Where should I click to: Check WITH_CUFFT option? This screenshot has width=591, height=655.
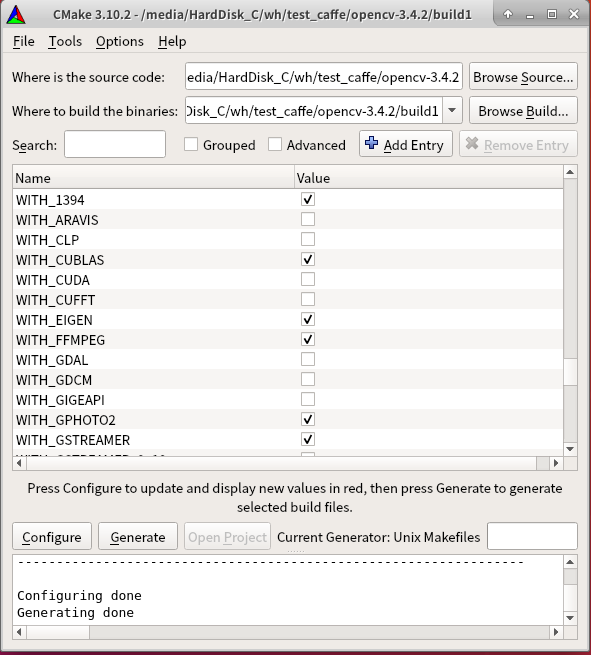click(x=308, y=299)
